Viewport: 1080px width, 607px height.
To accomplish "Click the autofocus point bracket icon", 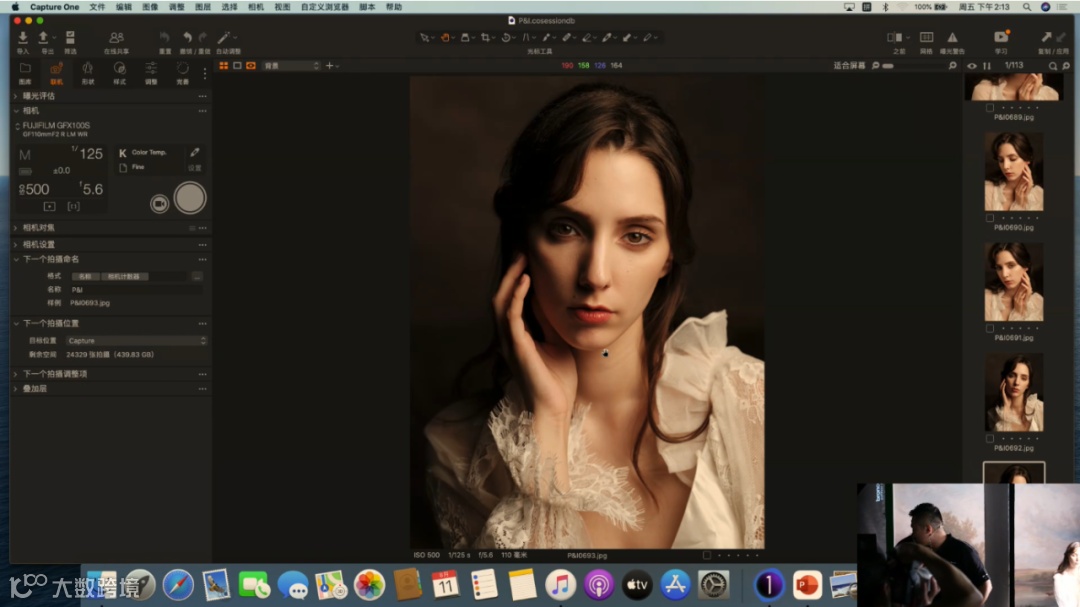I will point(74,206).
